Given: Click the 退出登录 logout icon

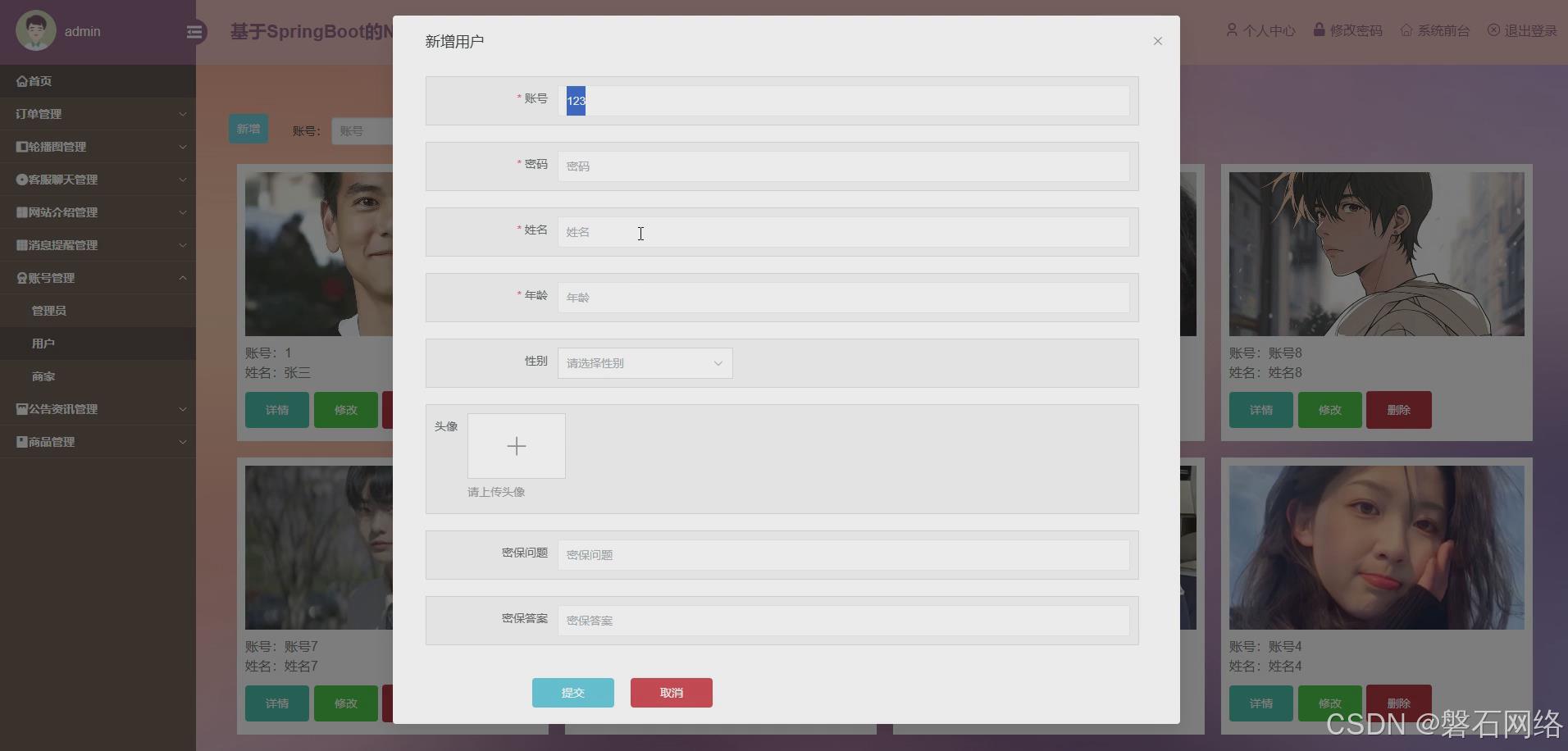Looking at the screenshot, I should coord(1494,30).
